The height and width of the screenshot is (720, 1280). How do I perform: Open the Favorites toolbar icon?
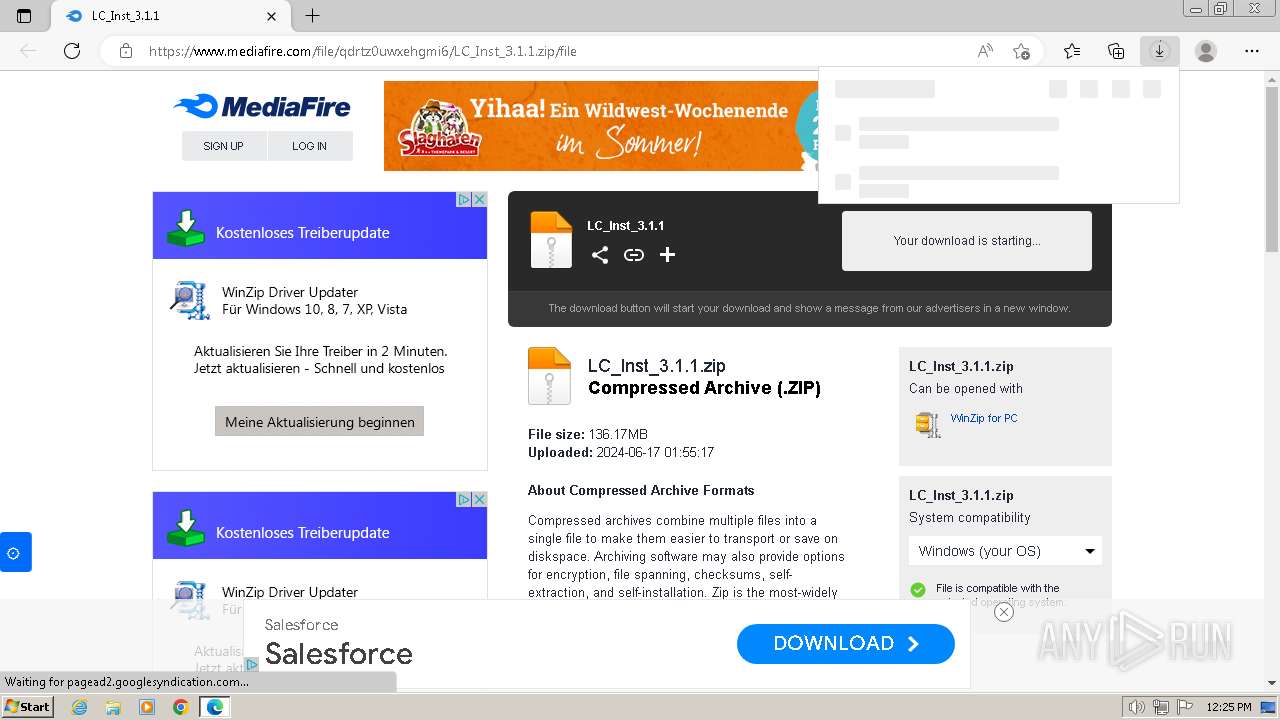click(x=1072, y=51)
